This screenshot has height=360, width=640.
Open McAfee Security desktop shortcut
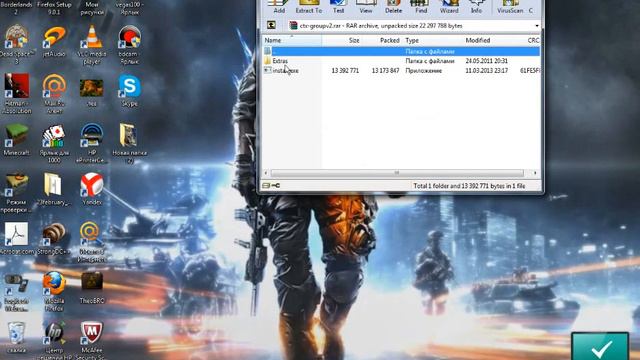pyautogui.click(x=92, y=340)
